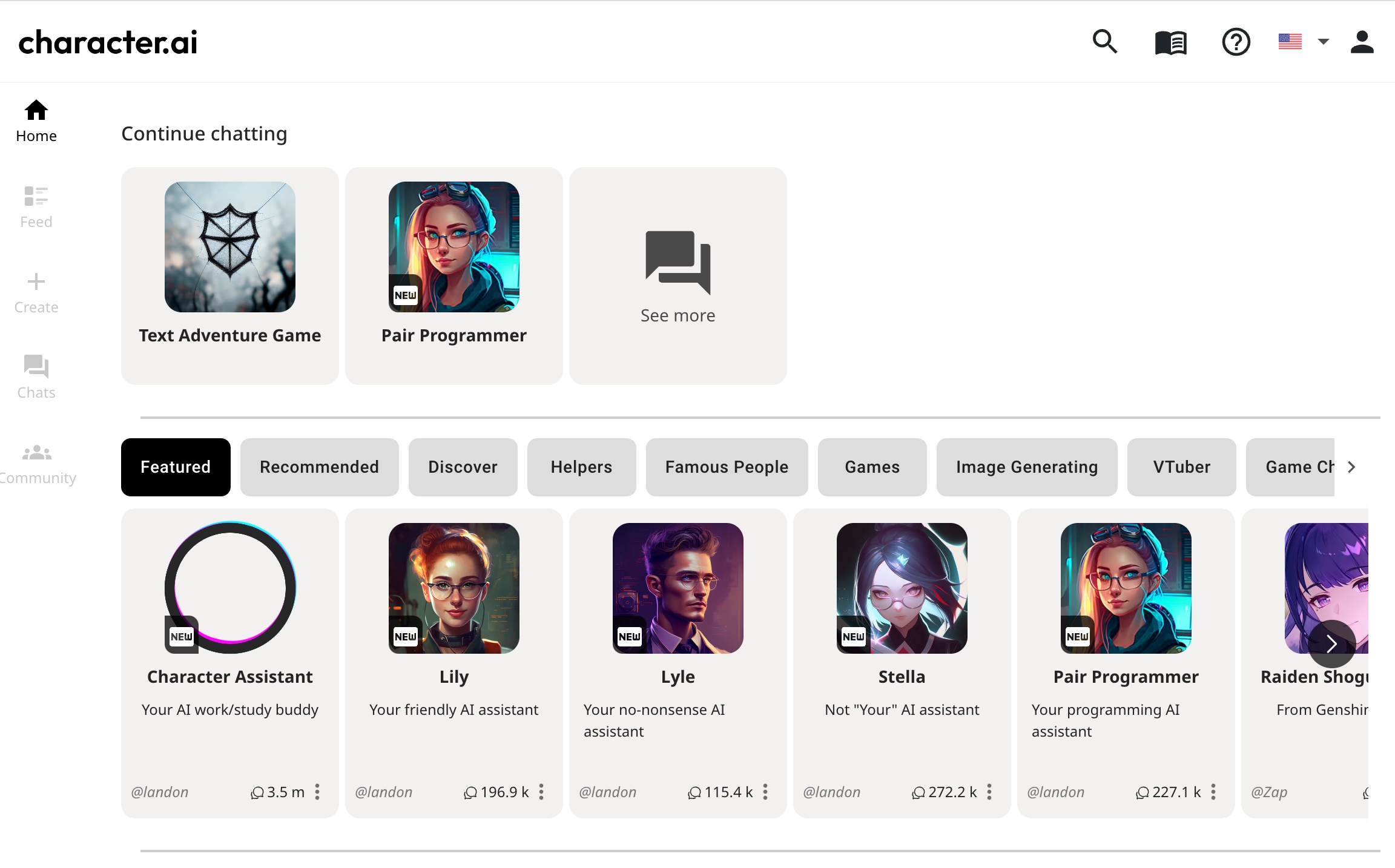The width and height of the screenshot is (1395, 868).
Task: Show more category tabs with arrow
Action: 1351,467
